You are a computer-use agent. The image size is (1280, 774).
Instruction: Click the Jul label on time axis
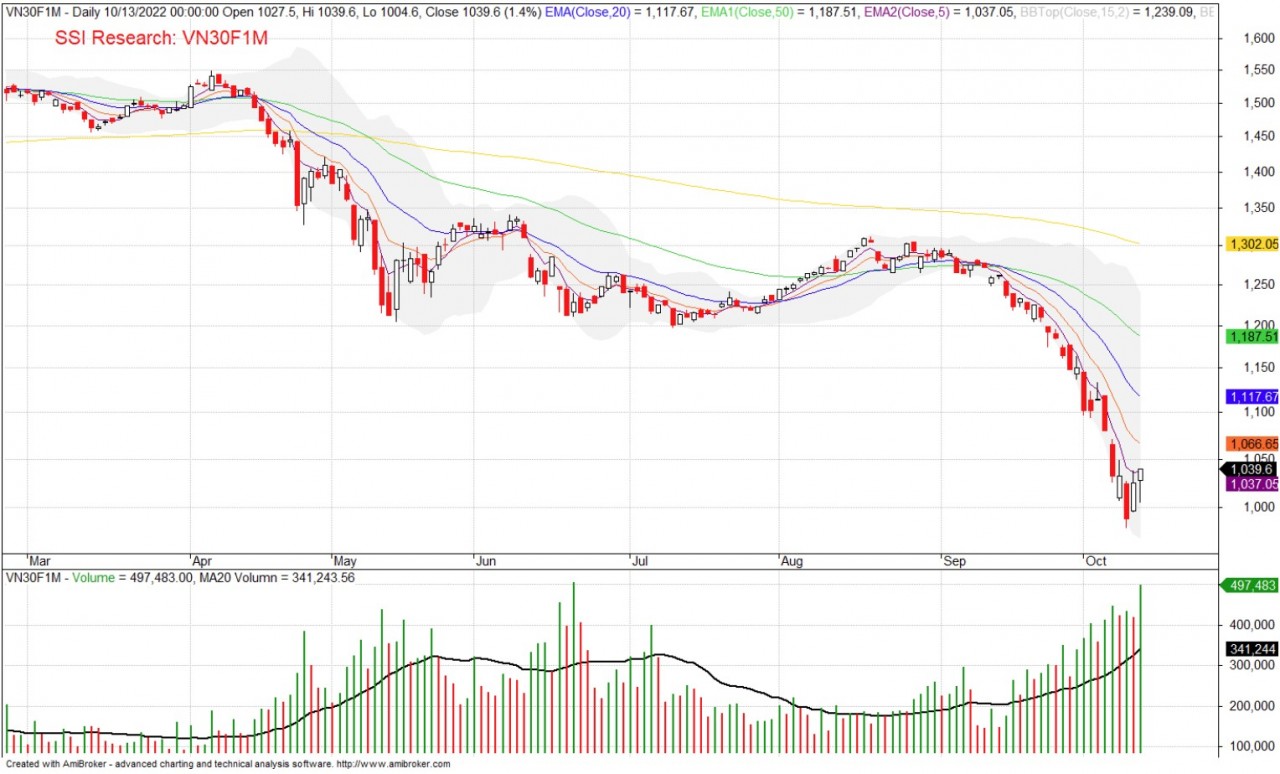(641, 561)
